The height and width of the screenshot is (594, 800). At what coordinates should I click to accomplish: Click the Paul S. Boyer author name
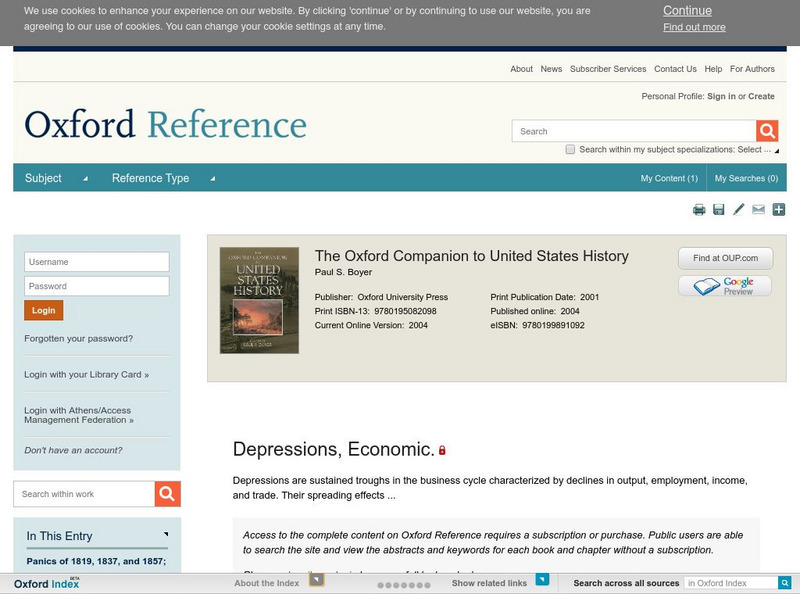point(343,272)
